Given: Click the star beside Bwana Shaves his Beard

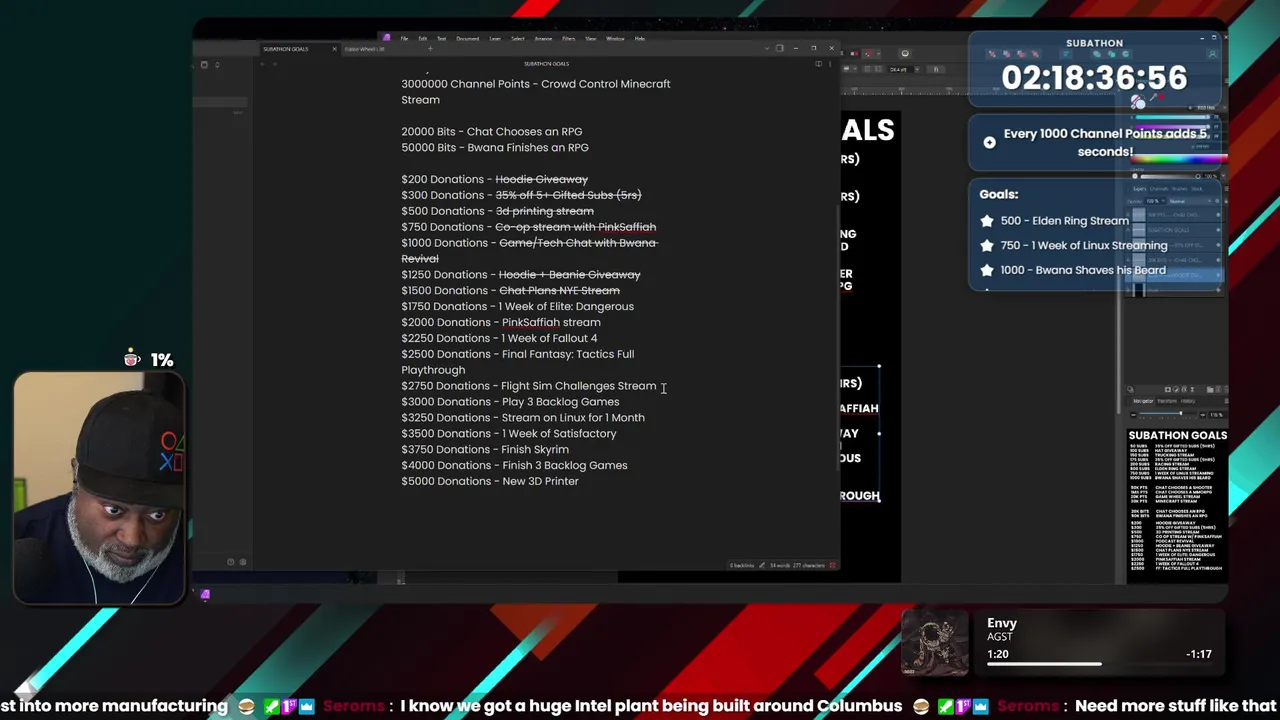Looking at the screenshot, I should pos(987,270).
